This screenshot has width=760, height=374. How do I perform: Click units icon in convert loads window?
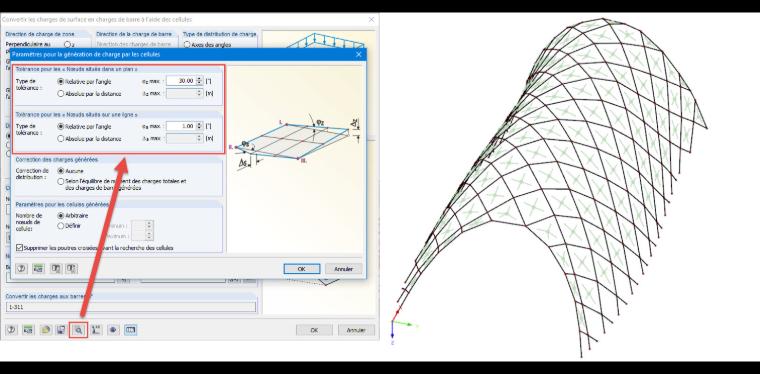(28, 330)
